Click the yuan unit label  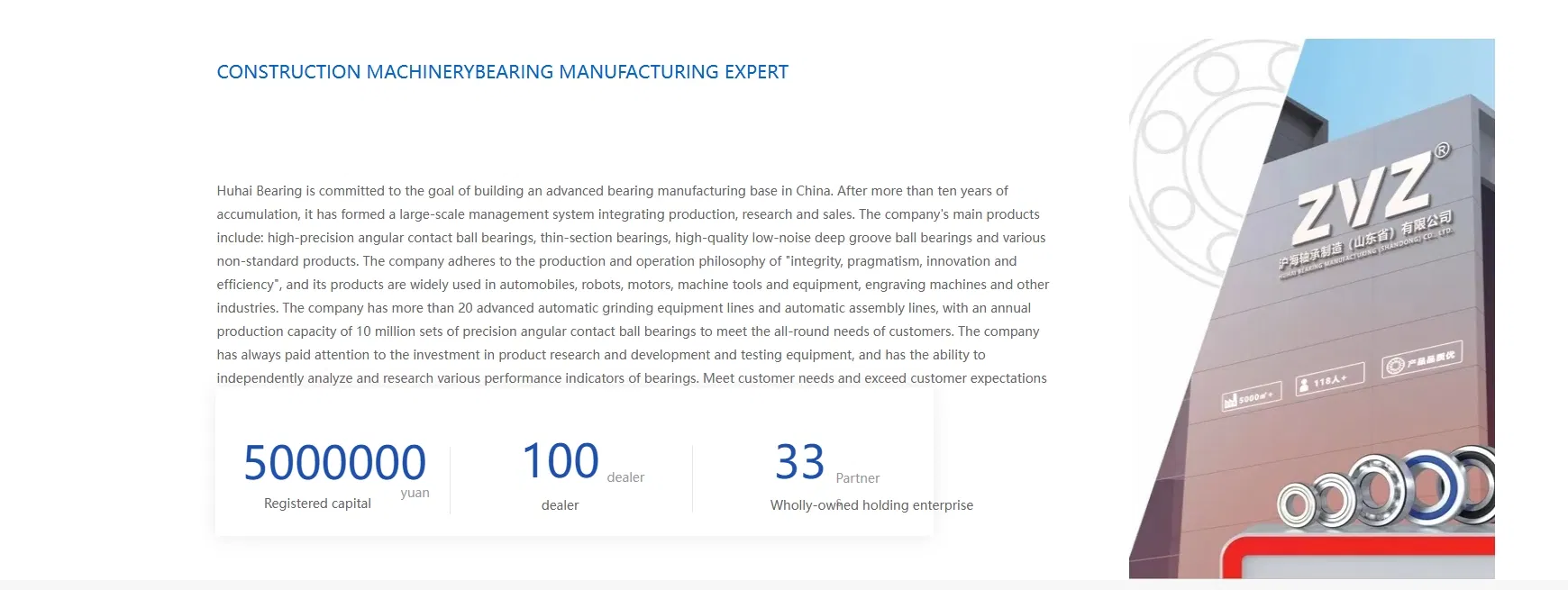pyautogui.click(x=415, y=493)
